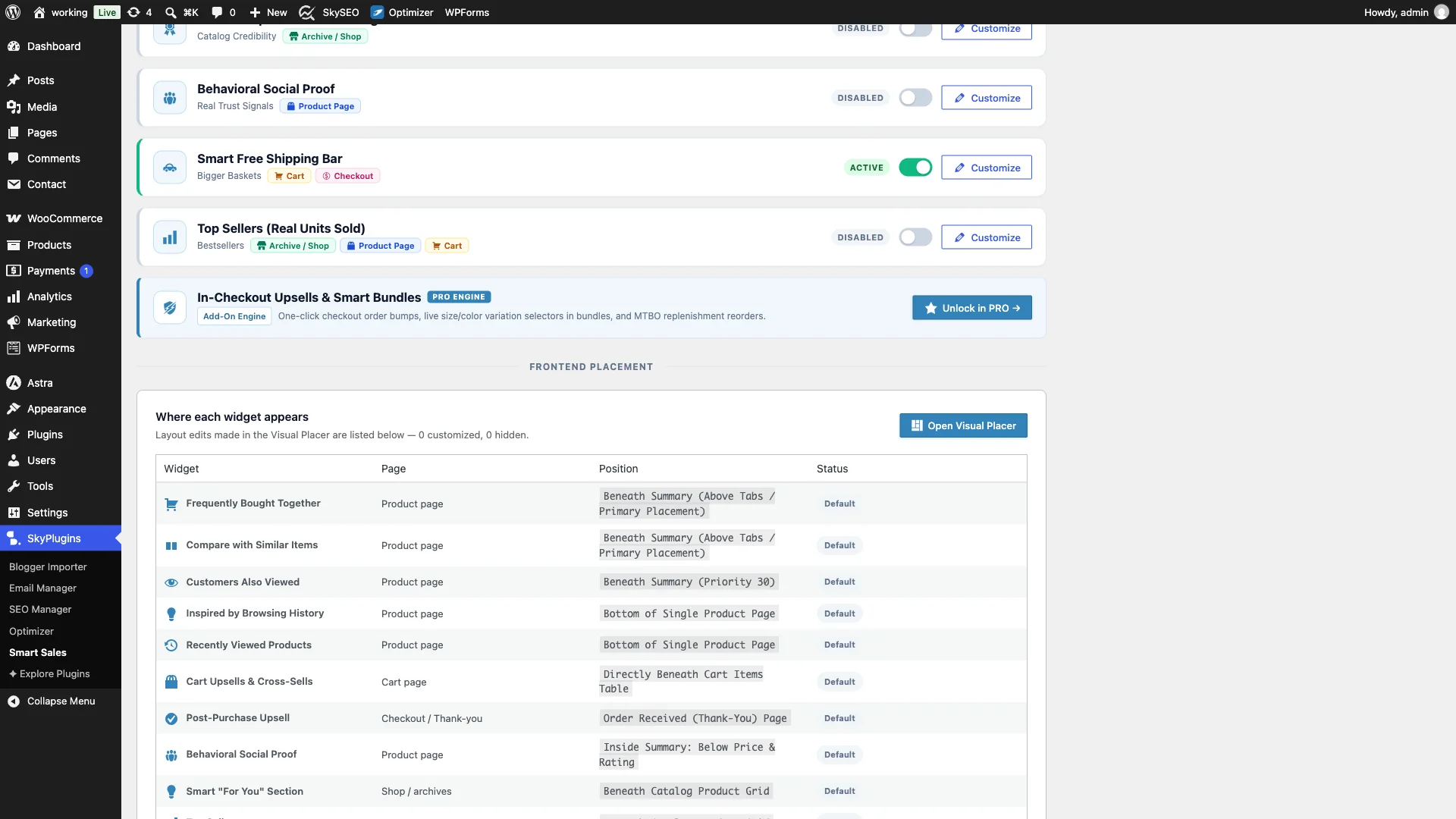This screenshot has width=1456, height=819.
Task: Click Default status of Customers Also Viewed
Action: tap(839, 582)
